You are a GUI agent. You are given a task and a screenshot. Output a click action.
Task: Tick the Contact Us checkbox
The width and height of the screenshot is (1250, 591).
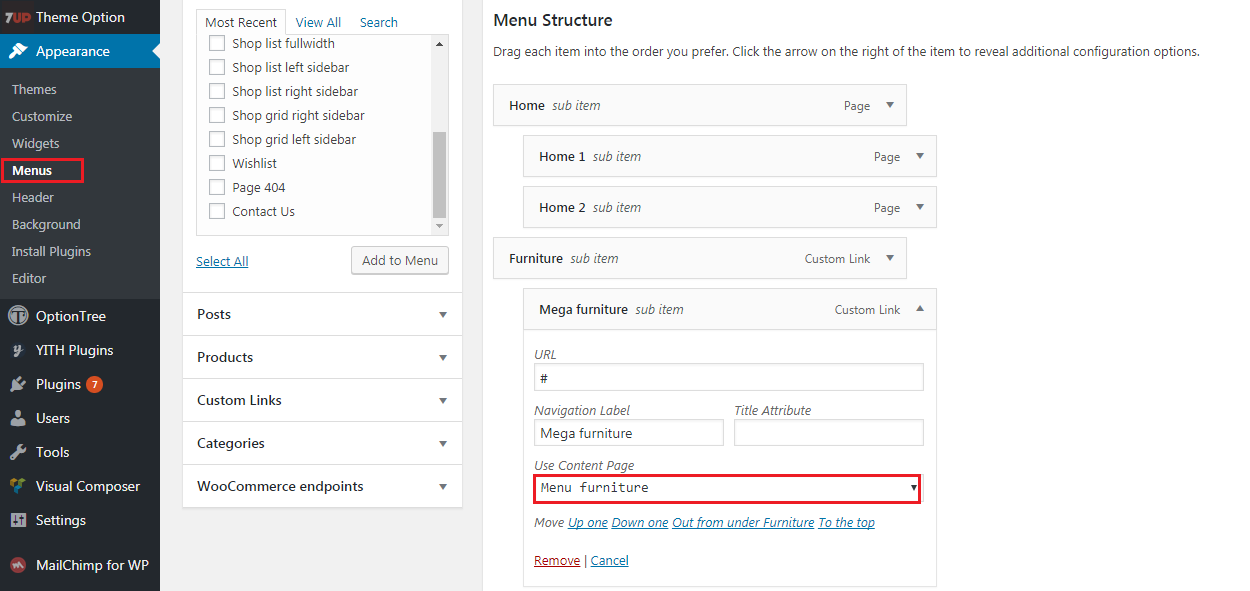[x=217, y=211]
